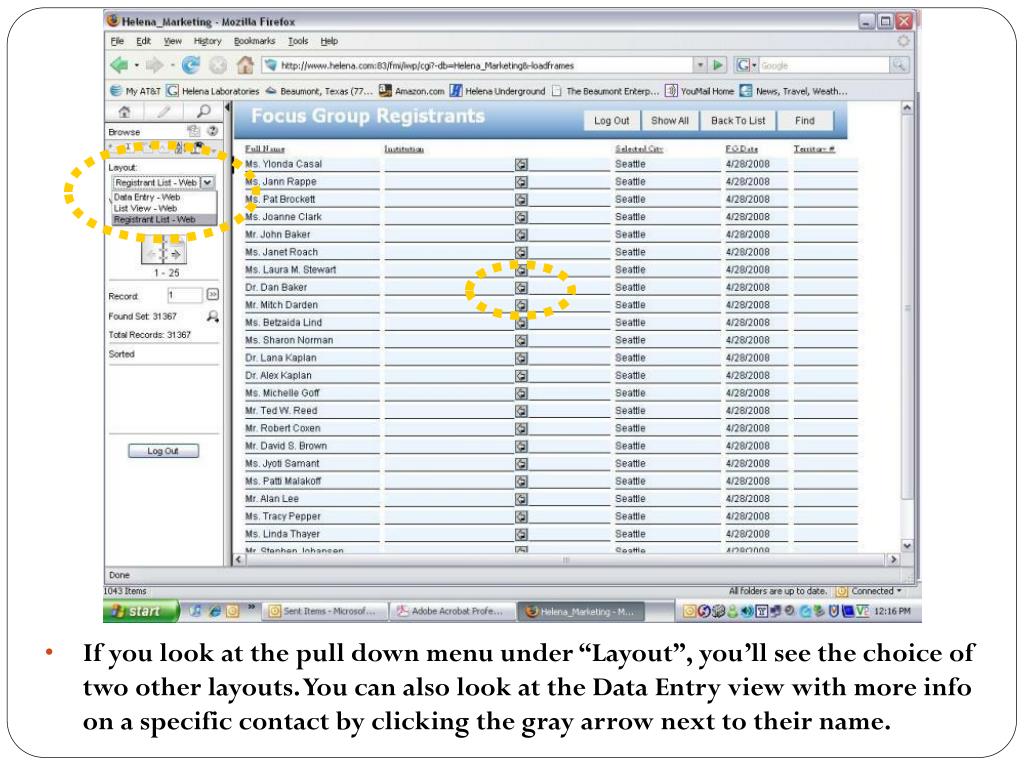Image resolution: width=1024 pixels, height=768 pixels.
Task: Switch to Edit mode pencil icon
Action: [164, 112]
